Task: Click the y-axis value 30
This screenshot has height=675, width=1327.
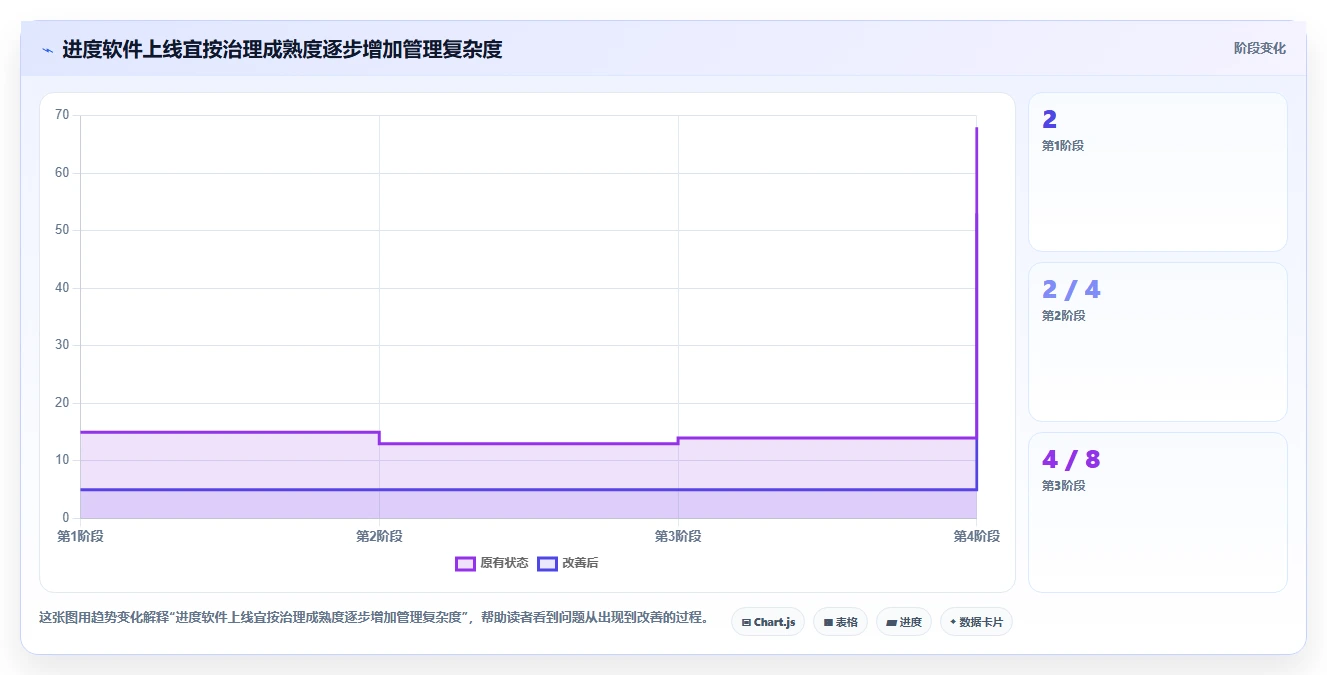Action: point(62,345)
